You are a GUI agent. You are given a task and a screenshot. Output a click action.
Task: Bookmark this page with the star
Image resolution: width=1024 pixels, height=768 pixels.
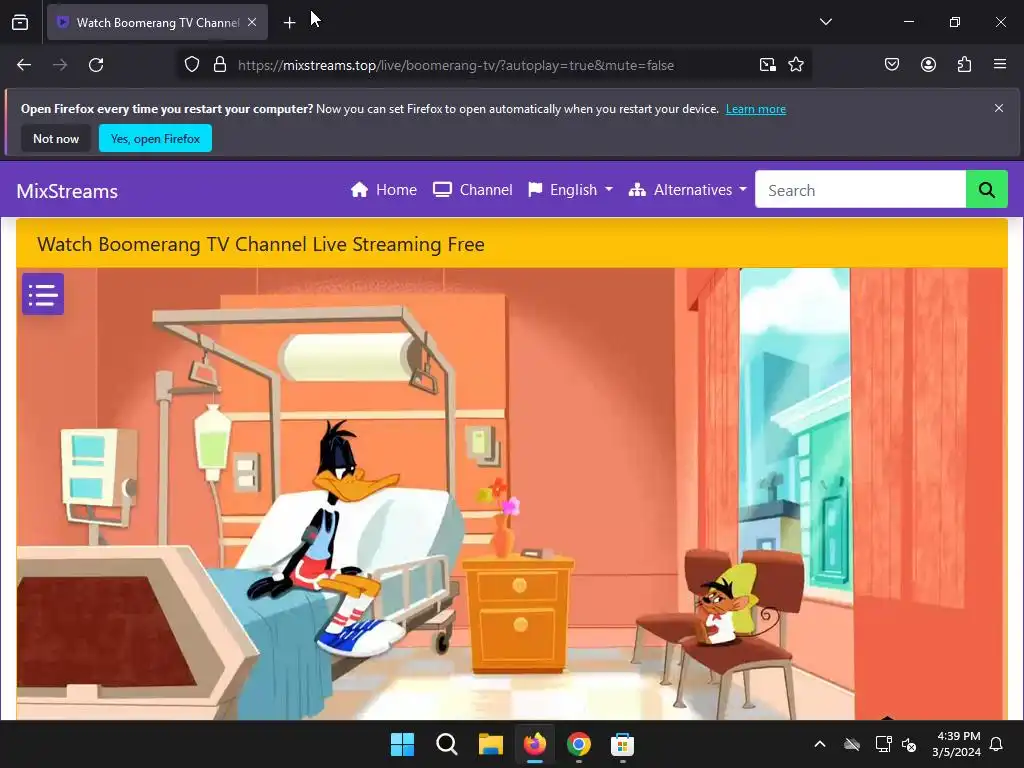coord(795,65)
